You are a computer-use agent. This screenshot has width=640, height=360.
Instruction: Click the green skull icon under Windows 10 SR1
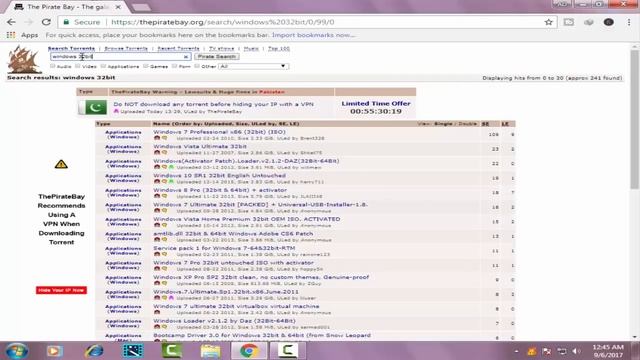[171, 181]
